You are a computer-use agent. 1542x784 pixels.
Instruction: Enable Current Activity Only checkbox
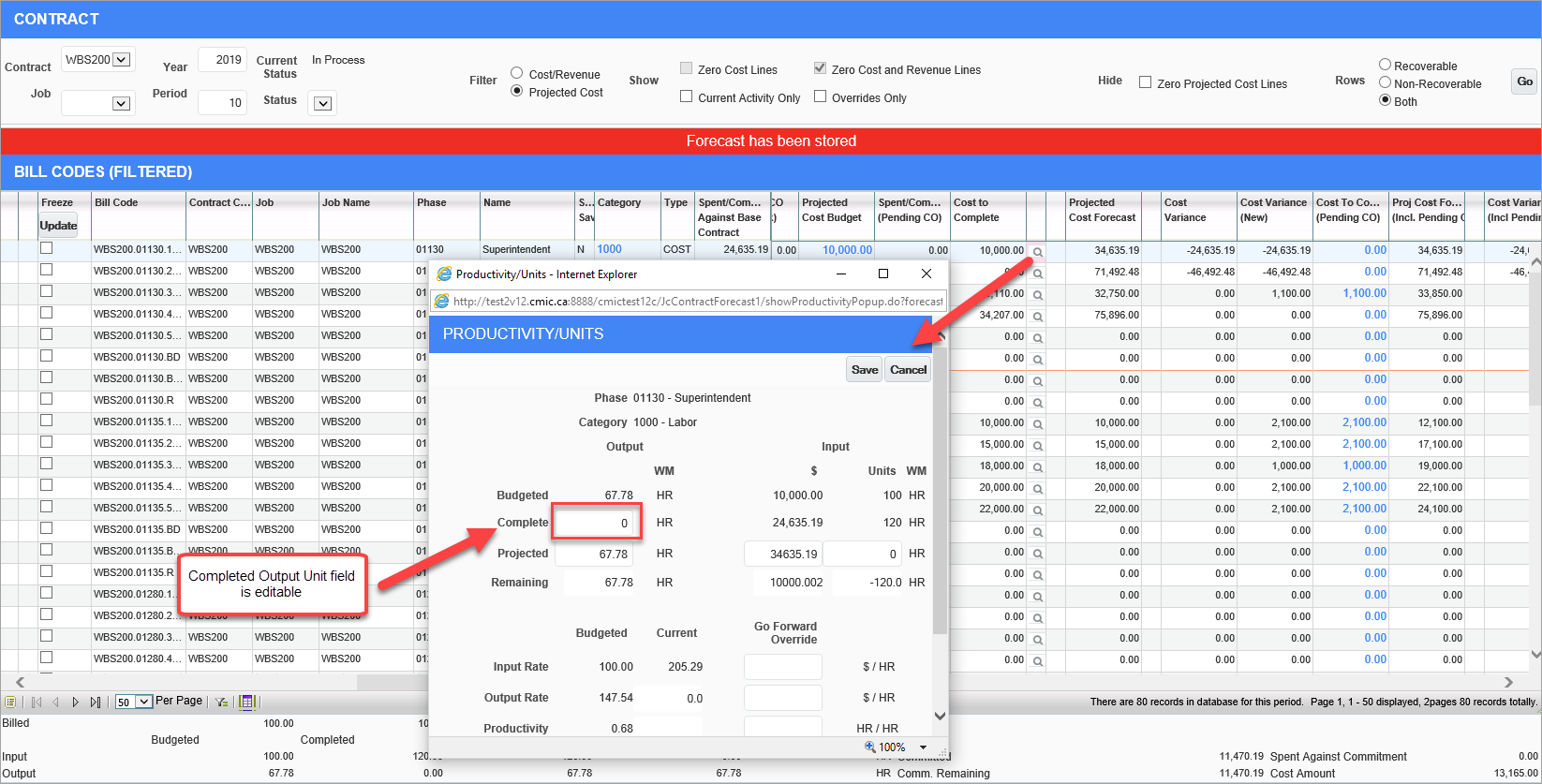coord(687,96)
